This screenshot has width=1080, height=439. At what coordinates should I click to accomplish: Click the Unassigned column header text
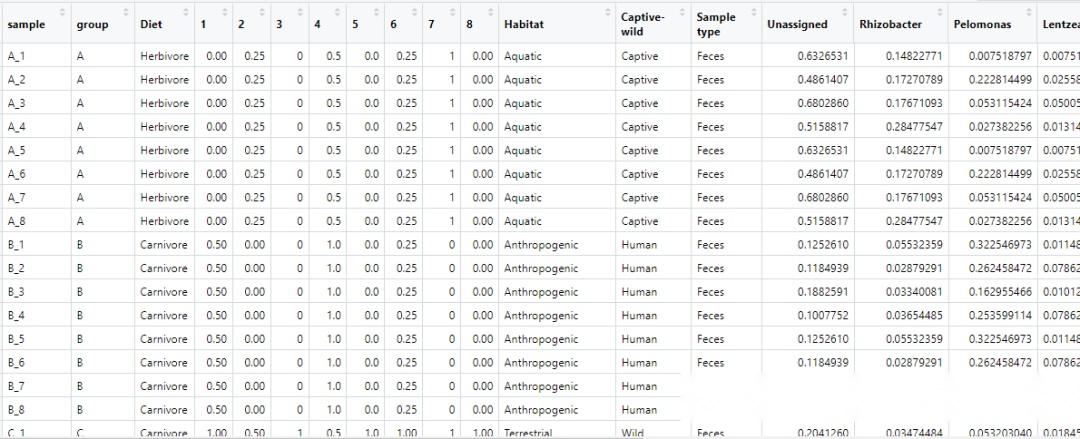pos(797,24)
